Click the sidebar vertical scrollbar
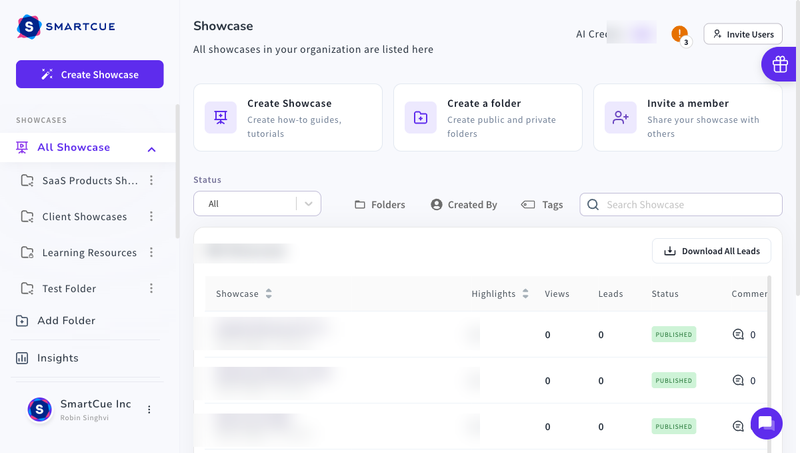Image resolution: width=800 pixels, height=453 pixels. coord(178,171)
